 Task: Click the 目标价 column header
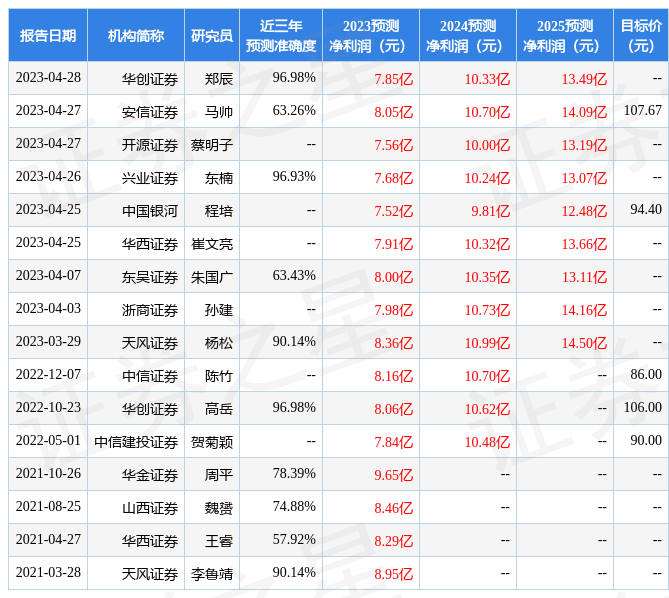coord(641,36)
